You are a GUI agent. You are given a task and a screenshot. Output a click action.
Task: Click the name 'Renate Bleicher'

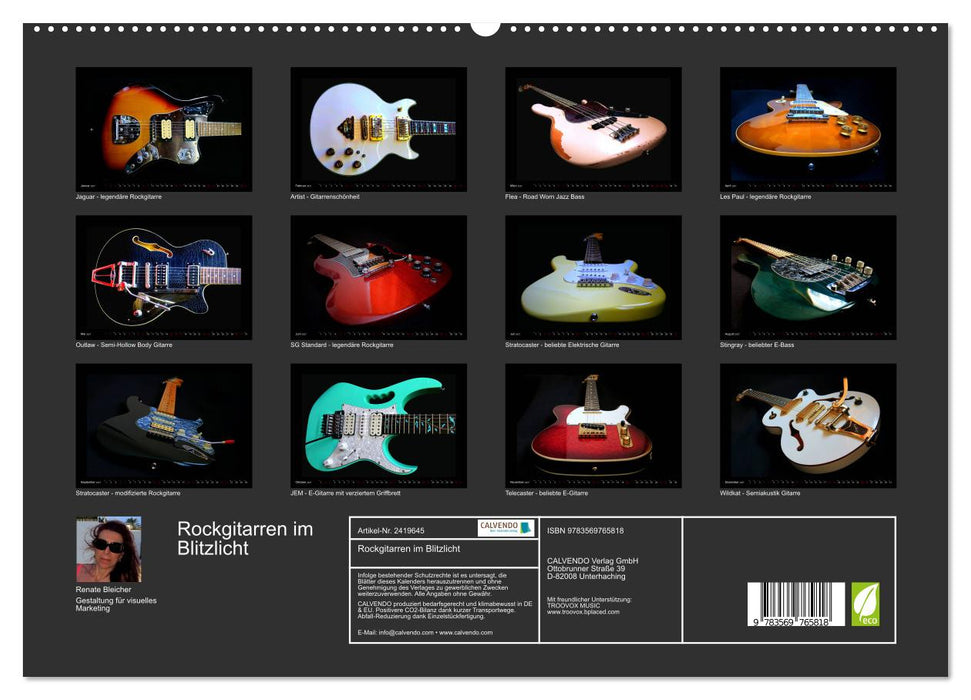click(103, 589)
